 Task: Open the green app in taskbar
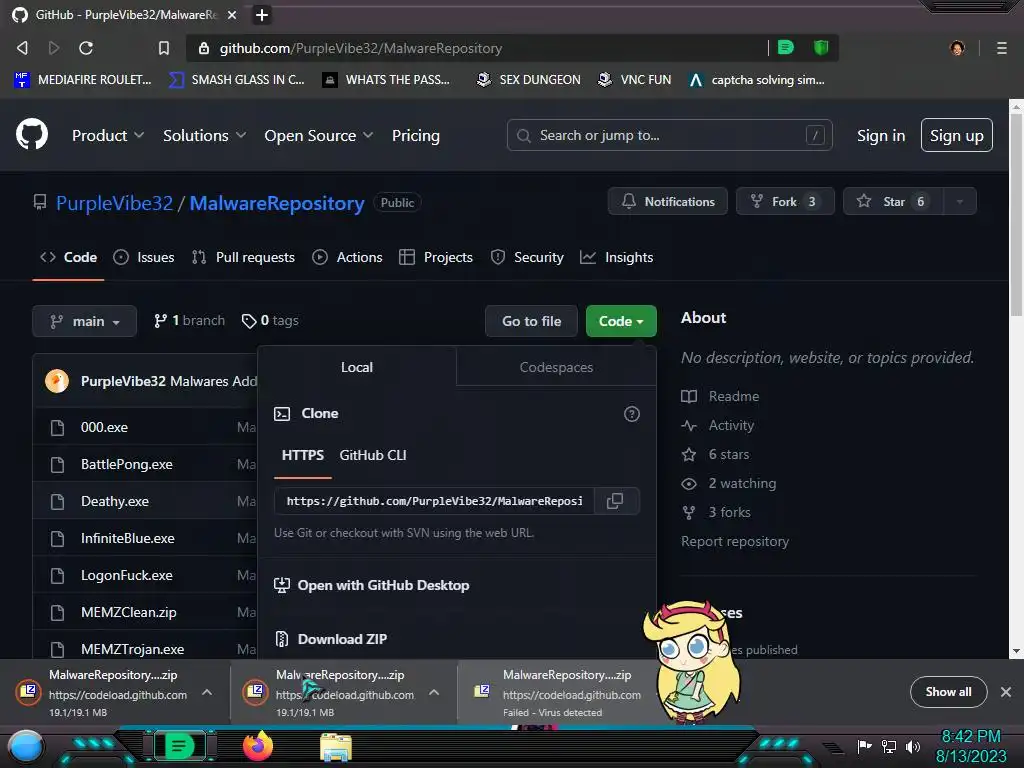[x=179, y=746]
